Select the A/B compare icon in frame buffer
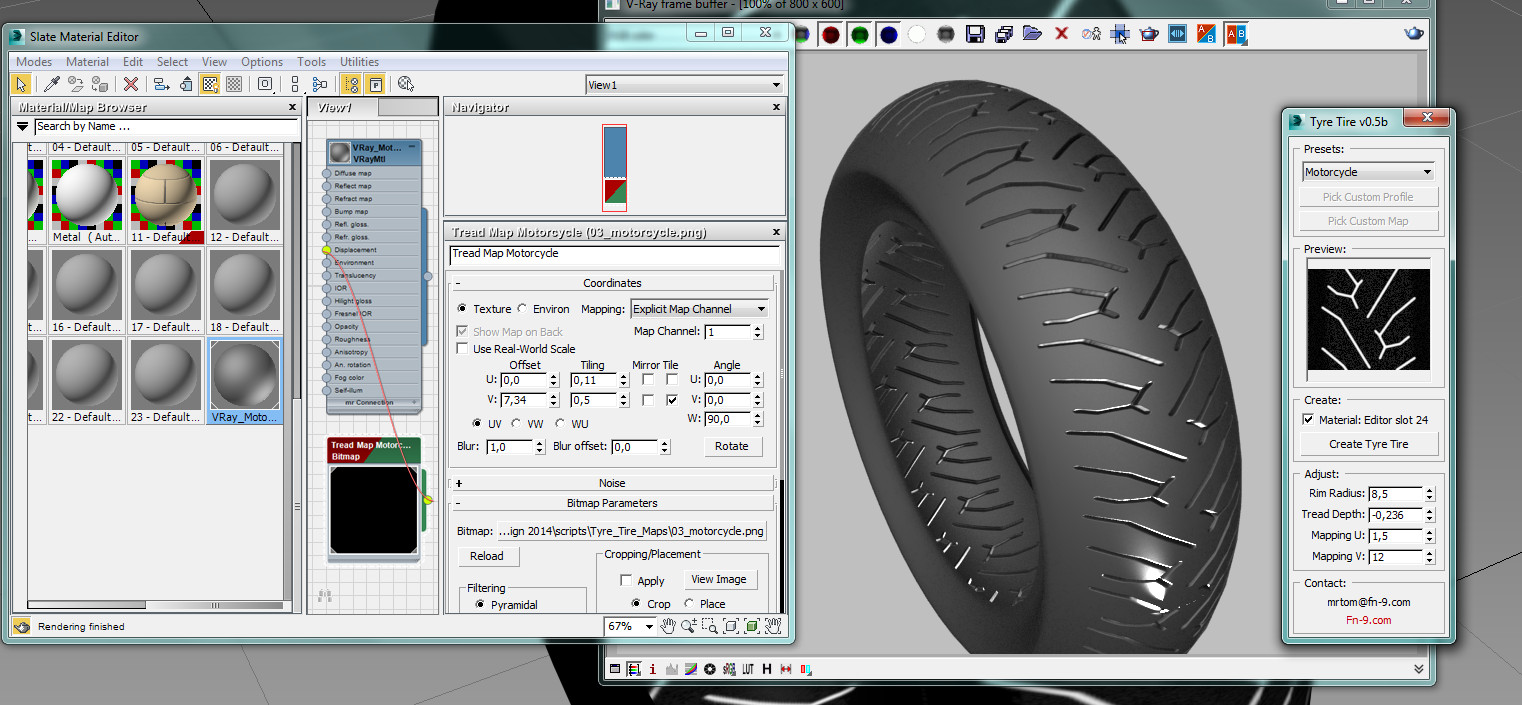 click(1206, 33)
